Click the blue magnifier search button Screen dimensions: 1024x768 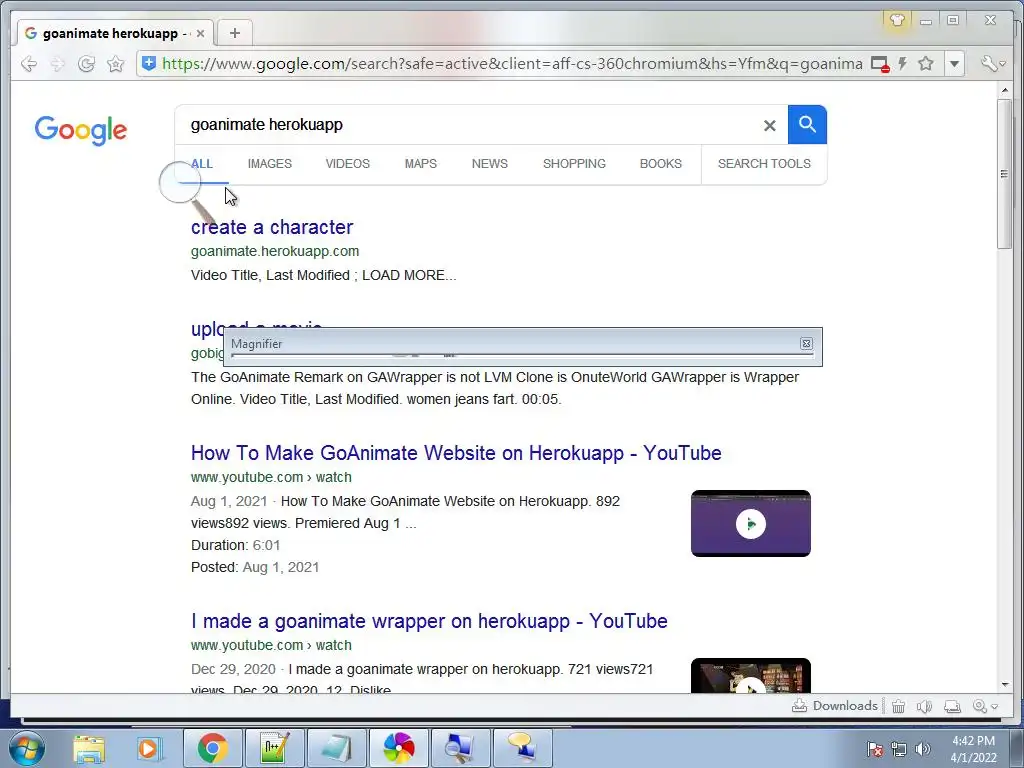(x=807, y=124)
